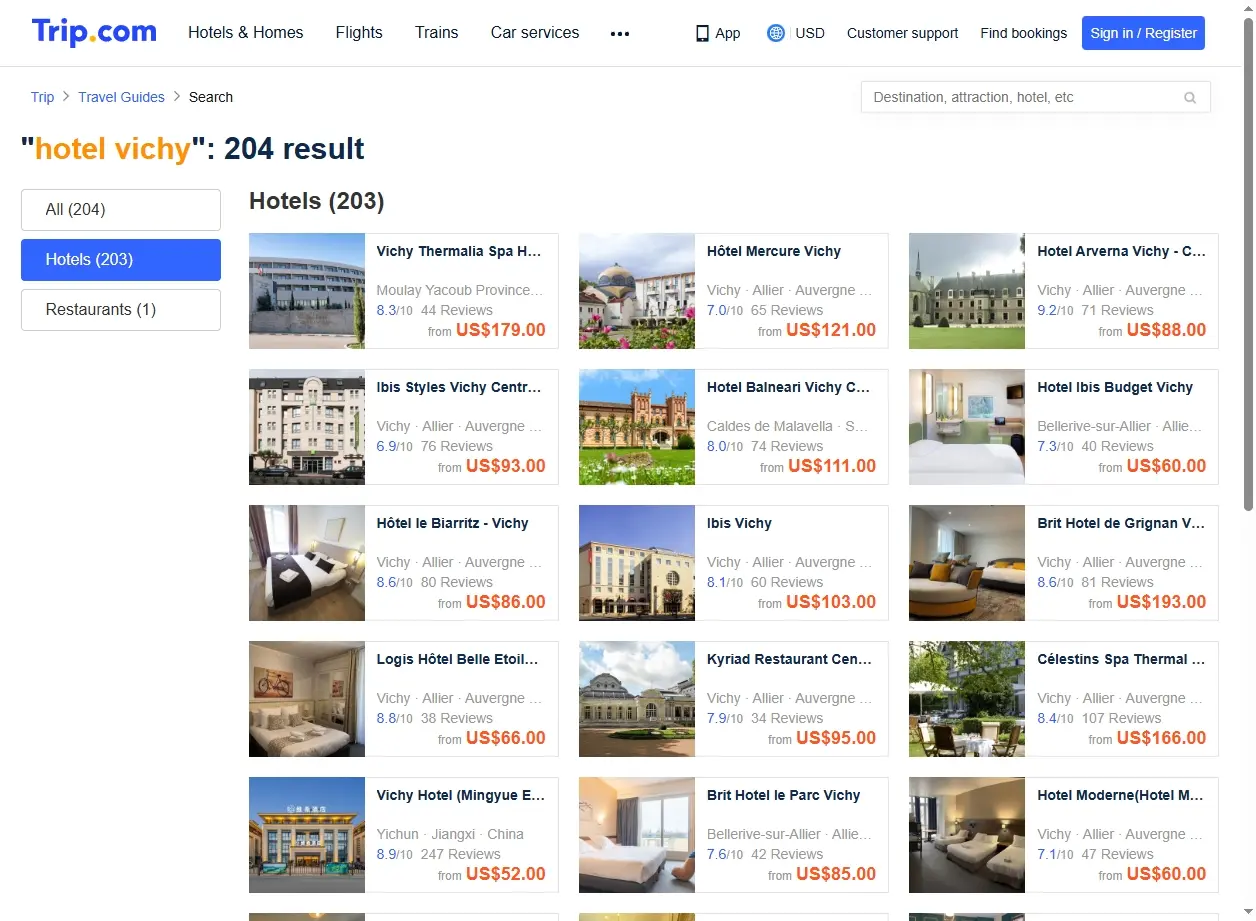Open Brit Hotel le Parc Vichy thumbnail

click(637, 835)
